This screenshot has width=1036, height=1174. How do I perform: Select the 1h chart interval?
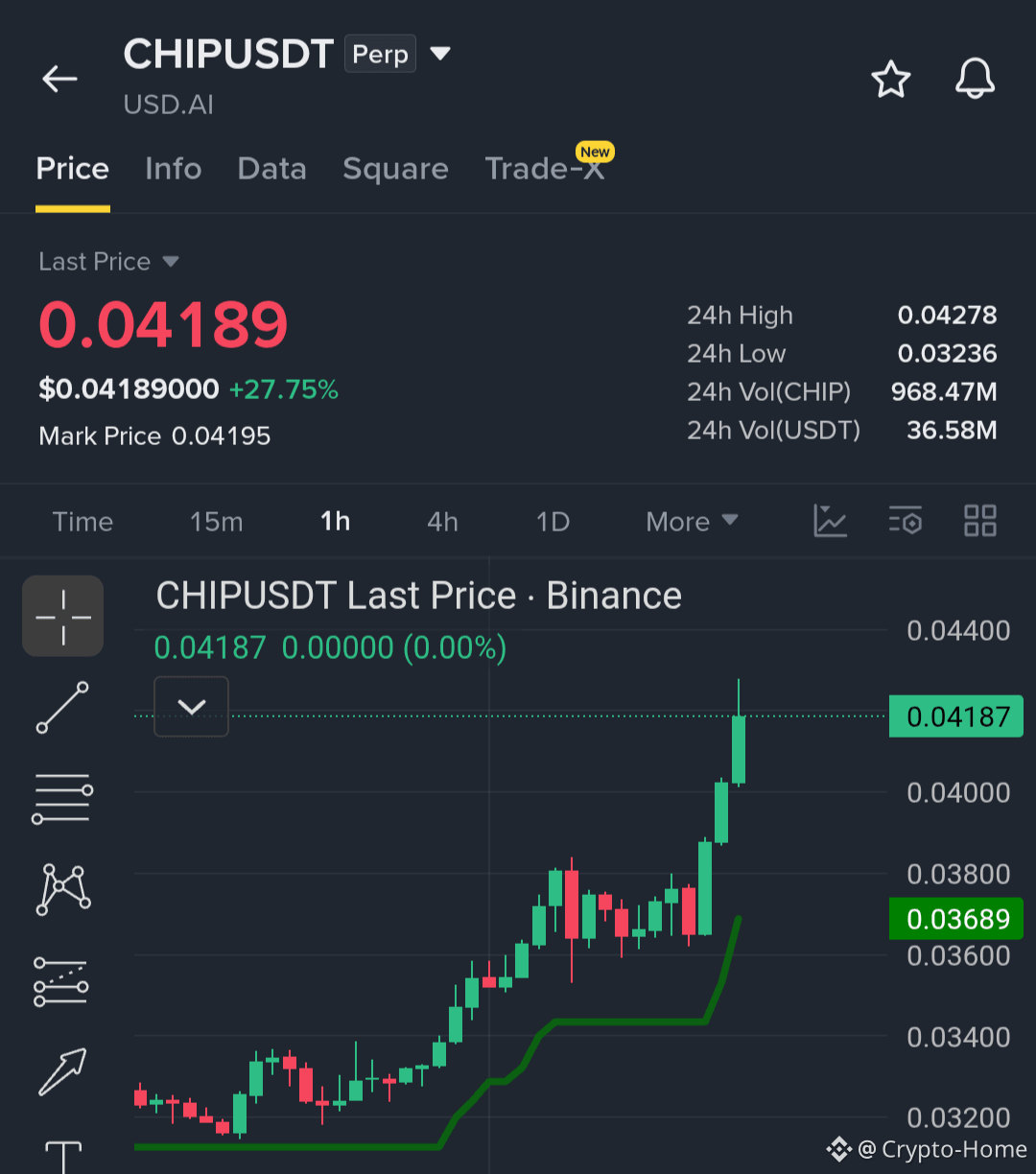(336, 522)
